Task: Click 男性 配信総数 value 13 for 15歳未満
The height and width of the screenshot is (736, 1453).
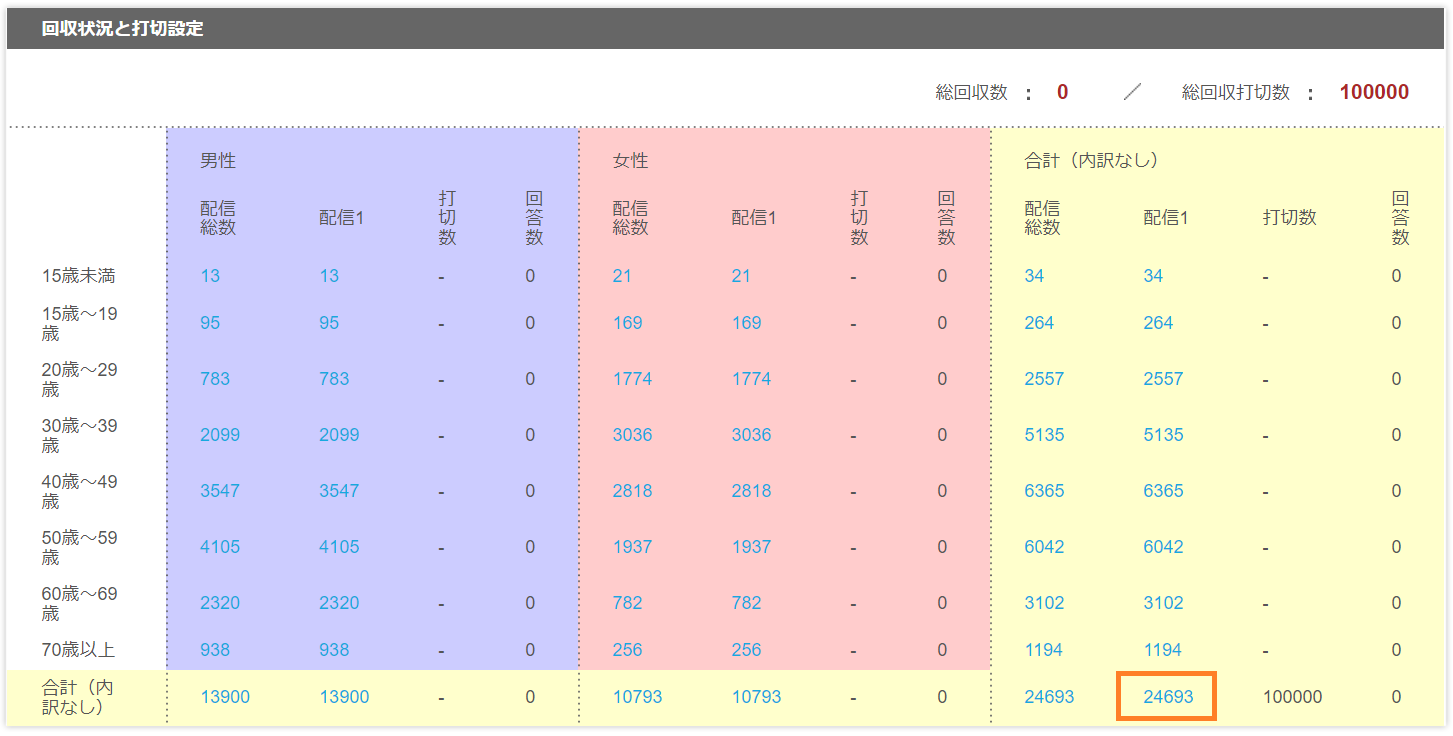Action: pos(210,276)
